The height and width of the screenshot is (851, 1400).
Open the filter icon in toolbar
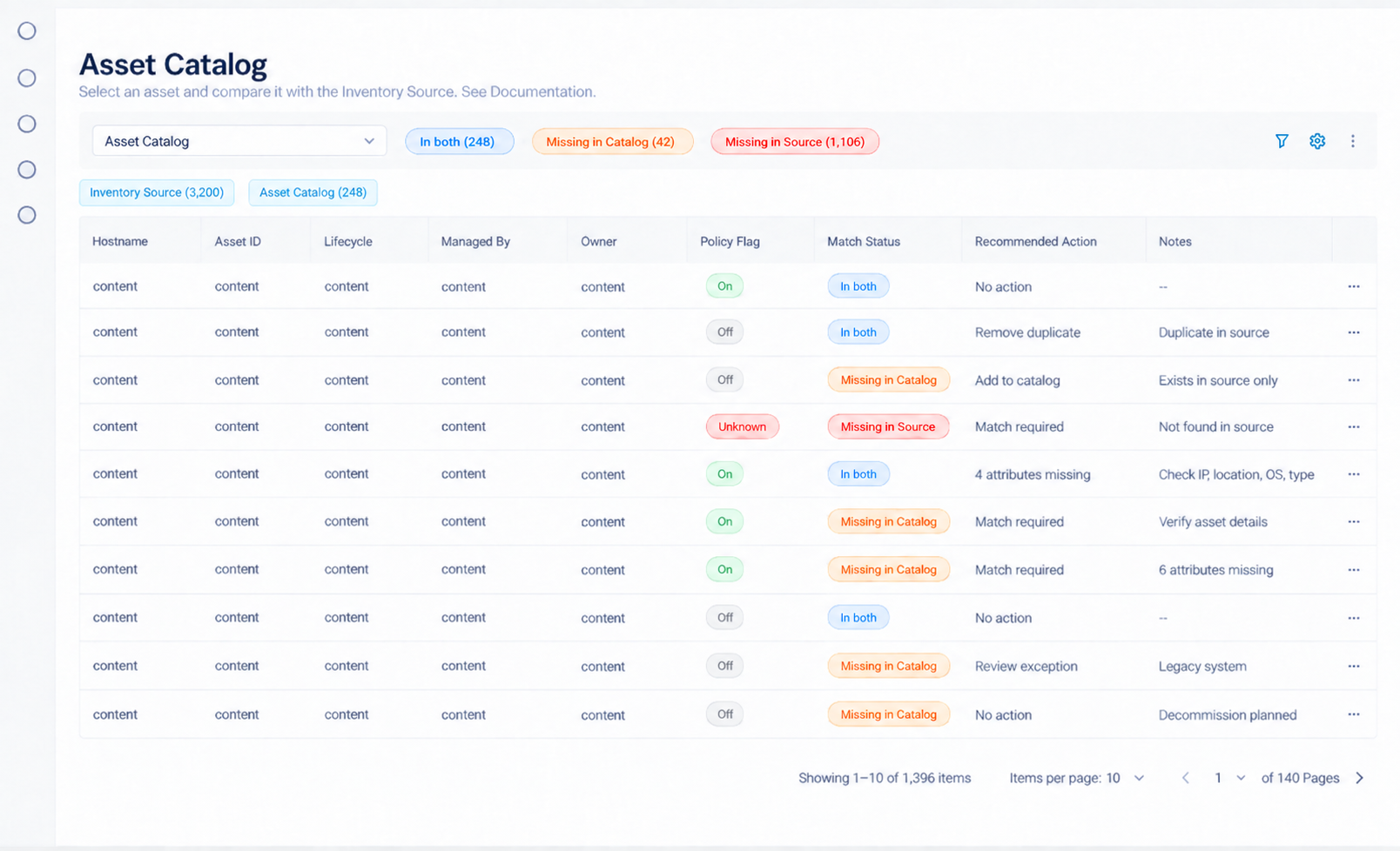1282,141
